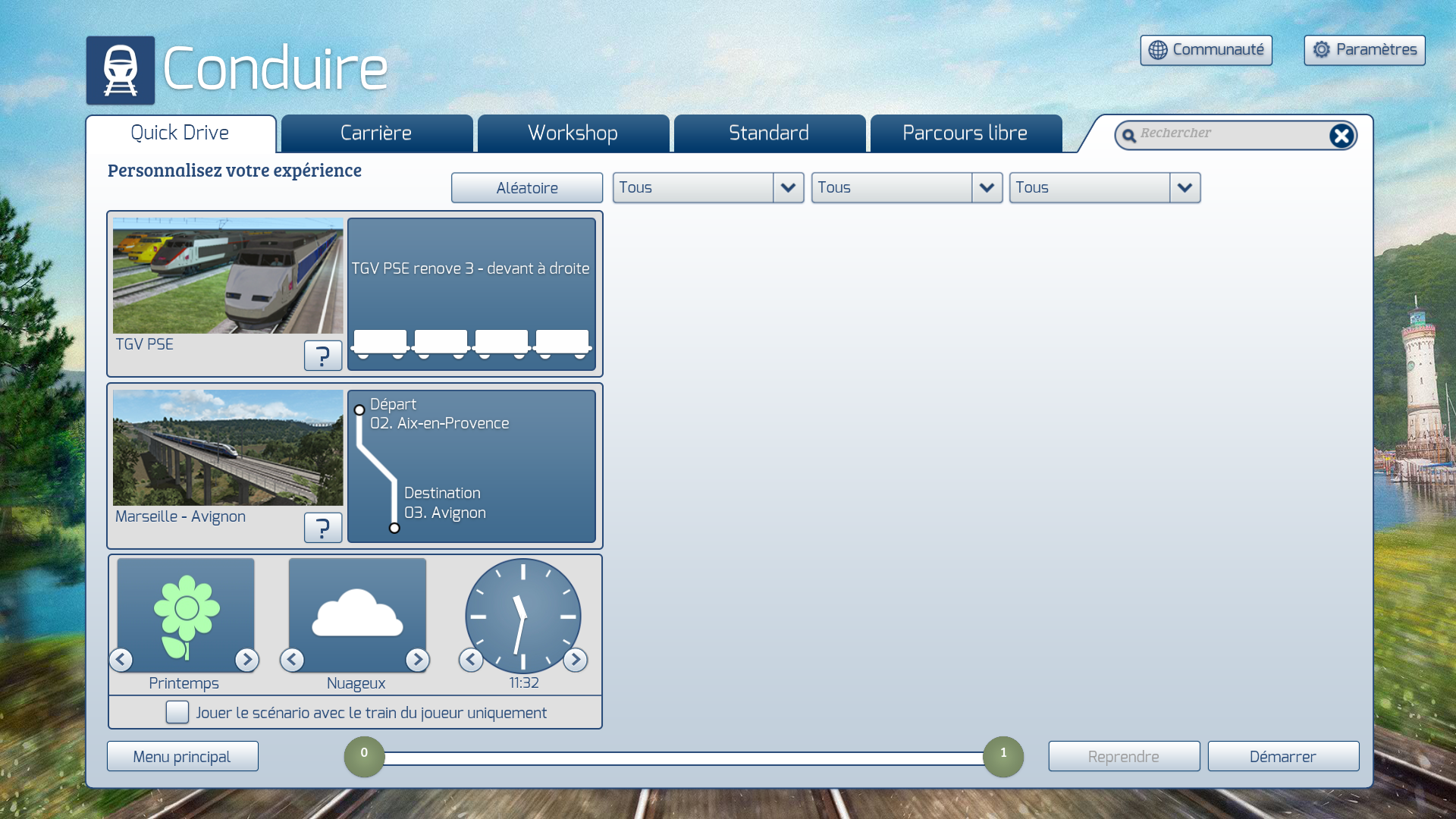Screen dimensions: 1456x819
Task: Advance the clock time with right arrow
Action: click(575, 660)
